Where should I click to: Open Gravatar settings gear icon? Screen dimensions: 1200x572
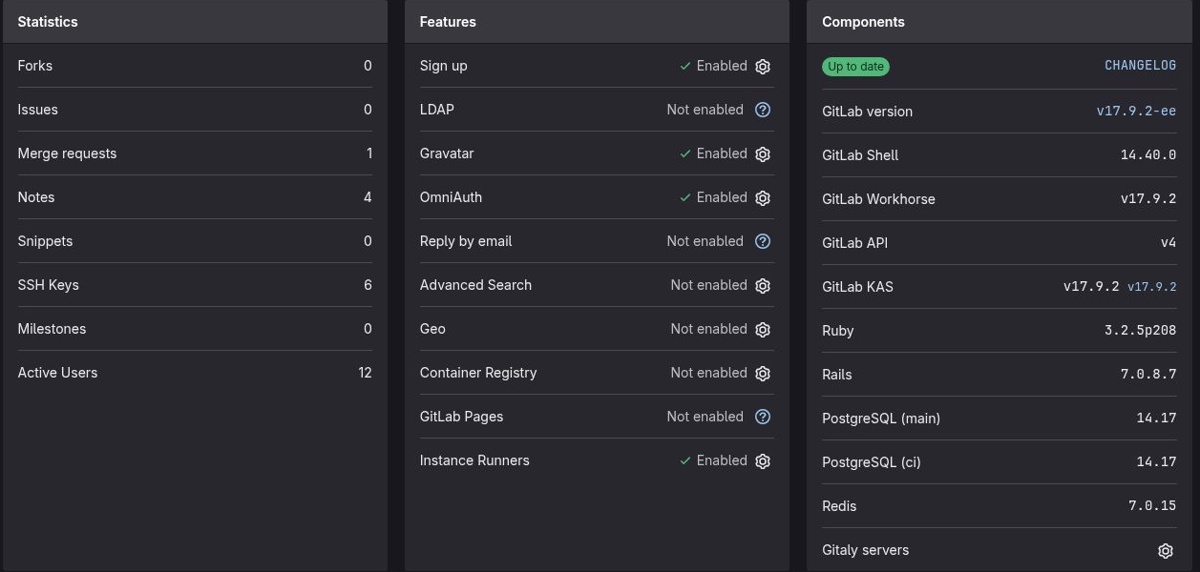pyautogui.click(x=763, y=154)
